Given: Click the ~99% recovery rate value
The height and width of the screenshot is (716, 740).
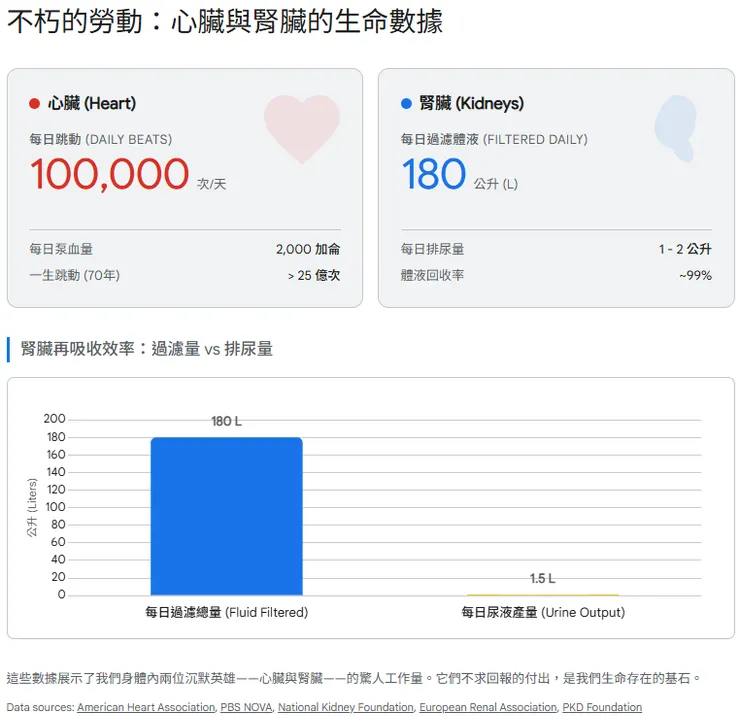Looking at the screenshot, I should pyautogui.click(x=695, y=275).
